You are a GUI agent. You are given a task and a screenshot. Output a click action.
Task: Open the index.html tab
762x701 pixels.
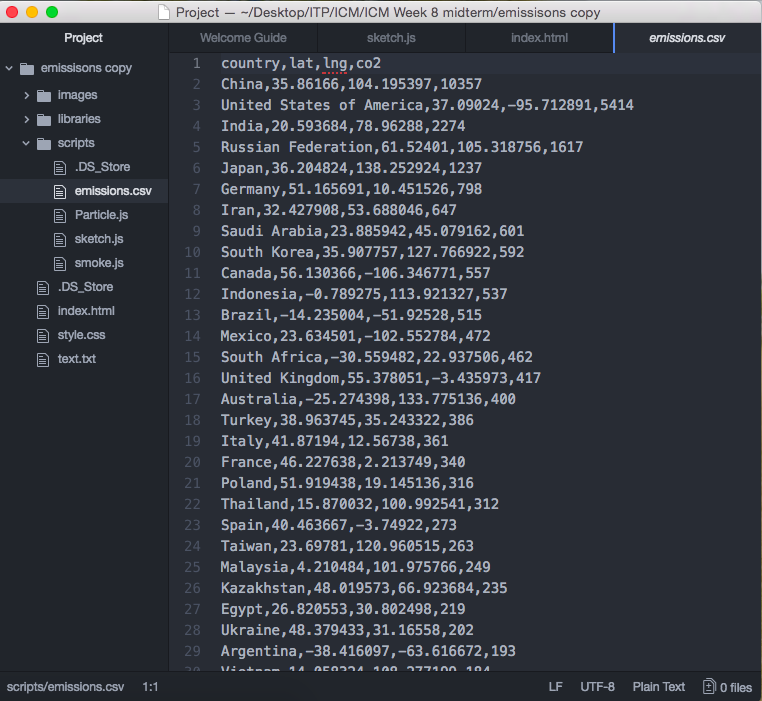pyautogui.click(x=538, y=38)
